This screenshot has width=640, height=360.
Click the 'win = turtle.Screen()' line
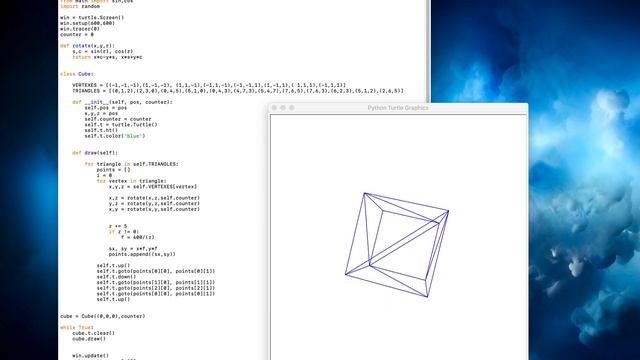92,18
